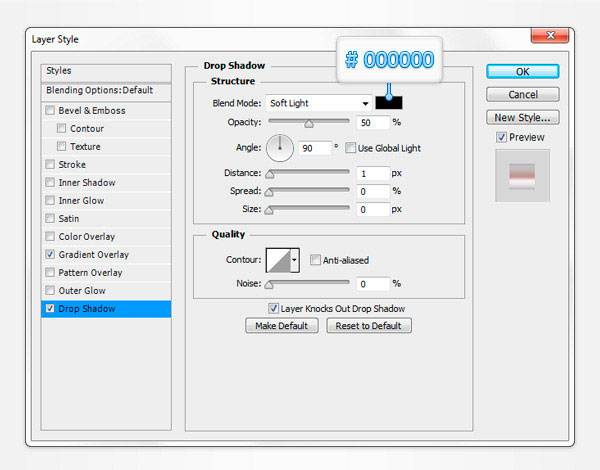Close the Layer Style dialog
600x470 pixels.
(550, 35)
